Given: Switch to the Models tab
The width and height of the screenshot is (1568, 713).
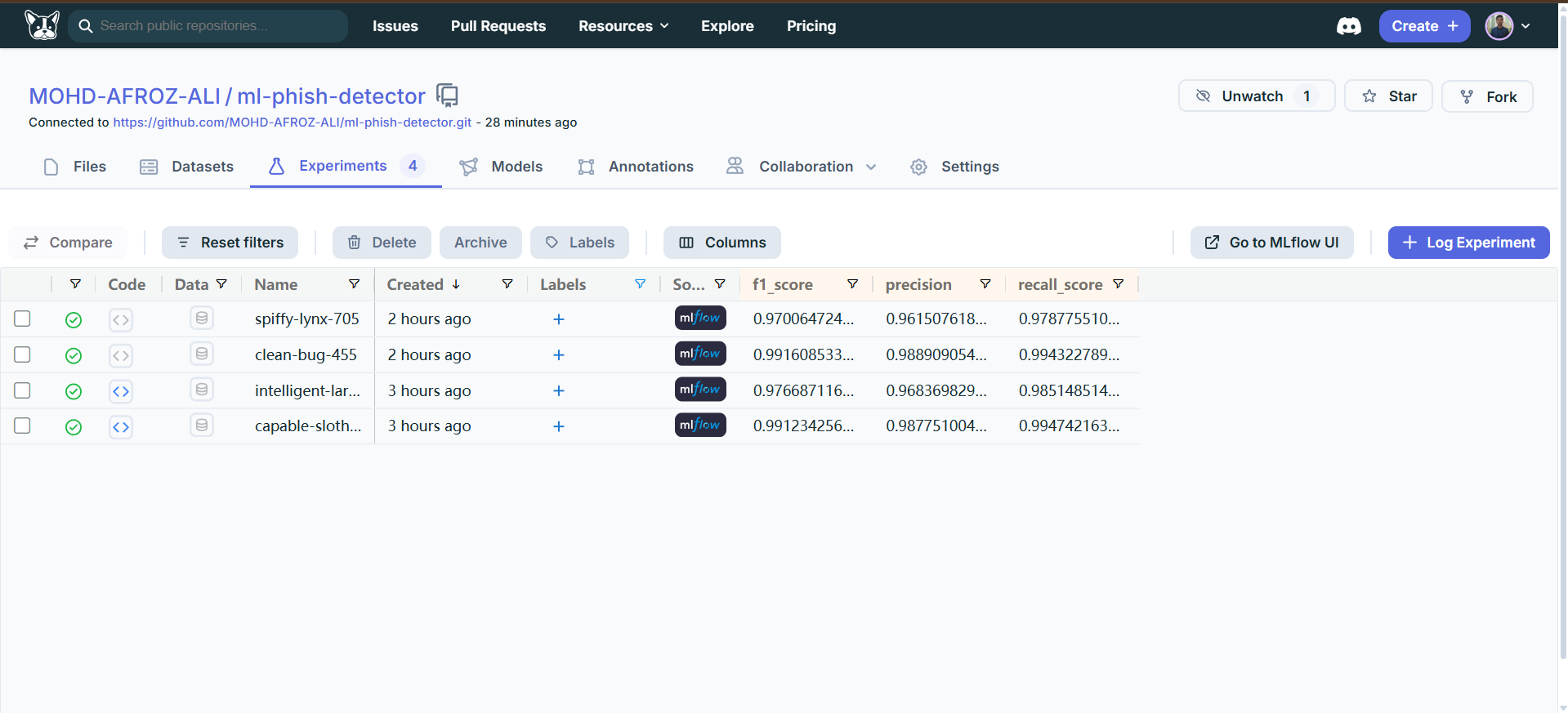Looking at the screenshot, I should [502, 167].
